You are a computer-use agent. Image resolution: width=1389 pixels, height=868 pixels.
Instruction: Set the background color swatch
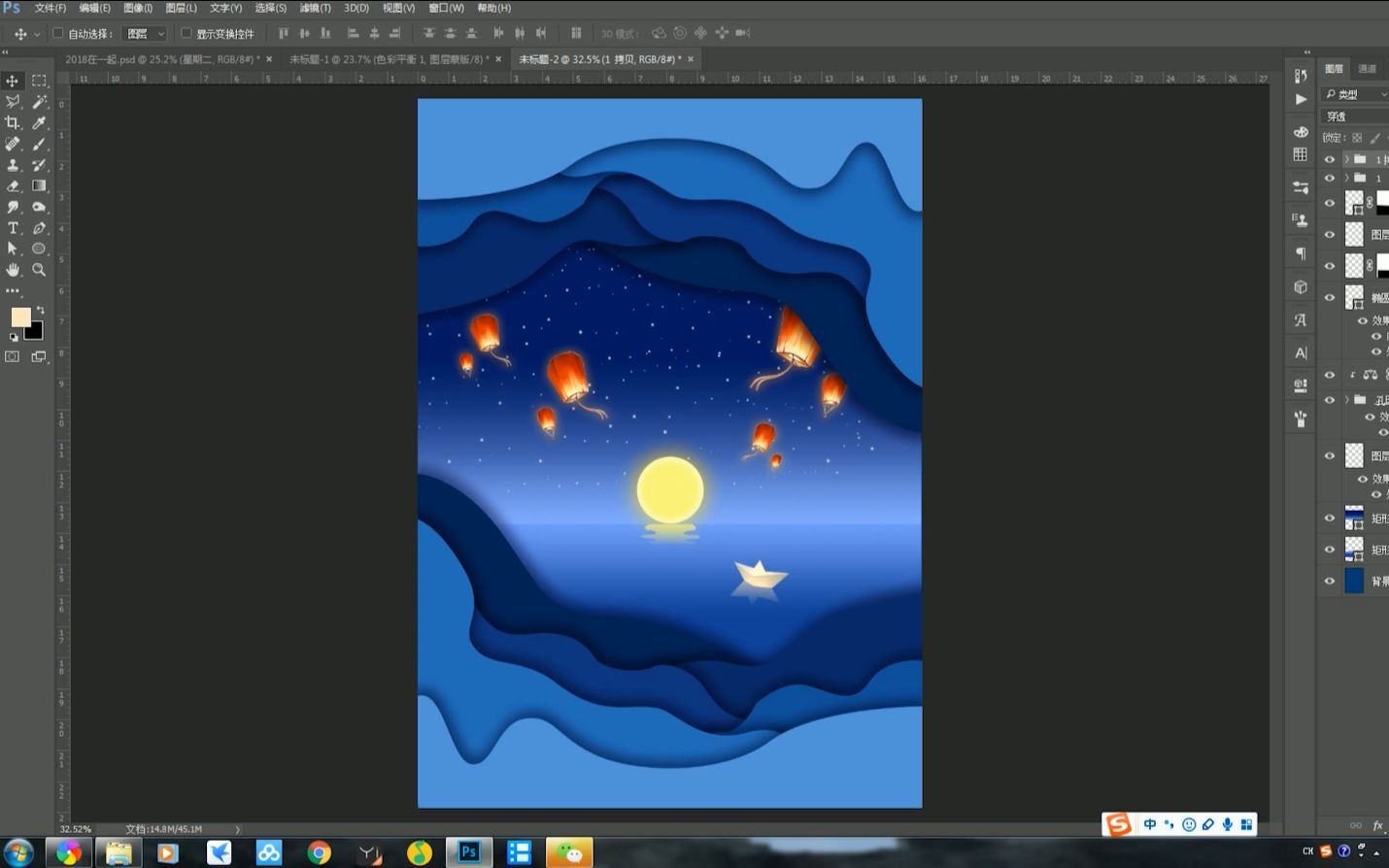click(x=36, y=332)
